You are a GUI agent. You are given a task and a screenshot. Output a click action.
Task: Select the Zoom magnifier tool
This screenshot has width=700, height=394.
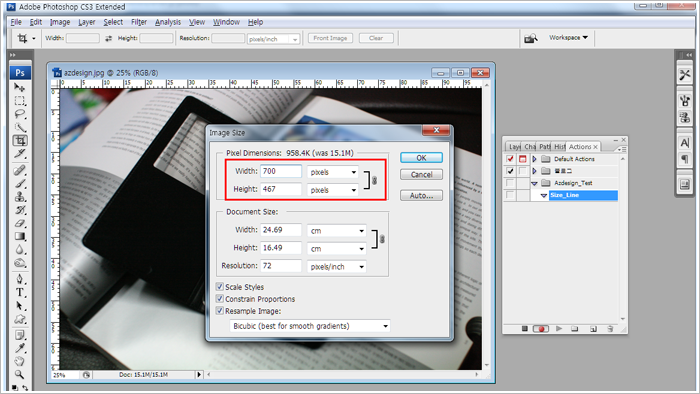[20, 374]
